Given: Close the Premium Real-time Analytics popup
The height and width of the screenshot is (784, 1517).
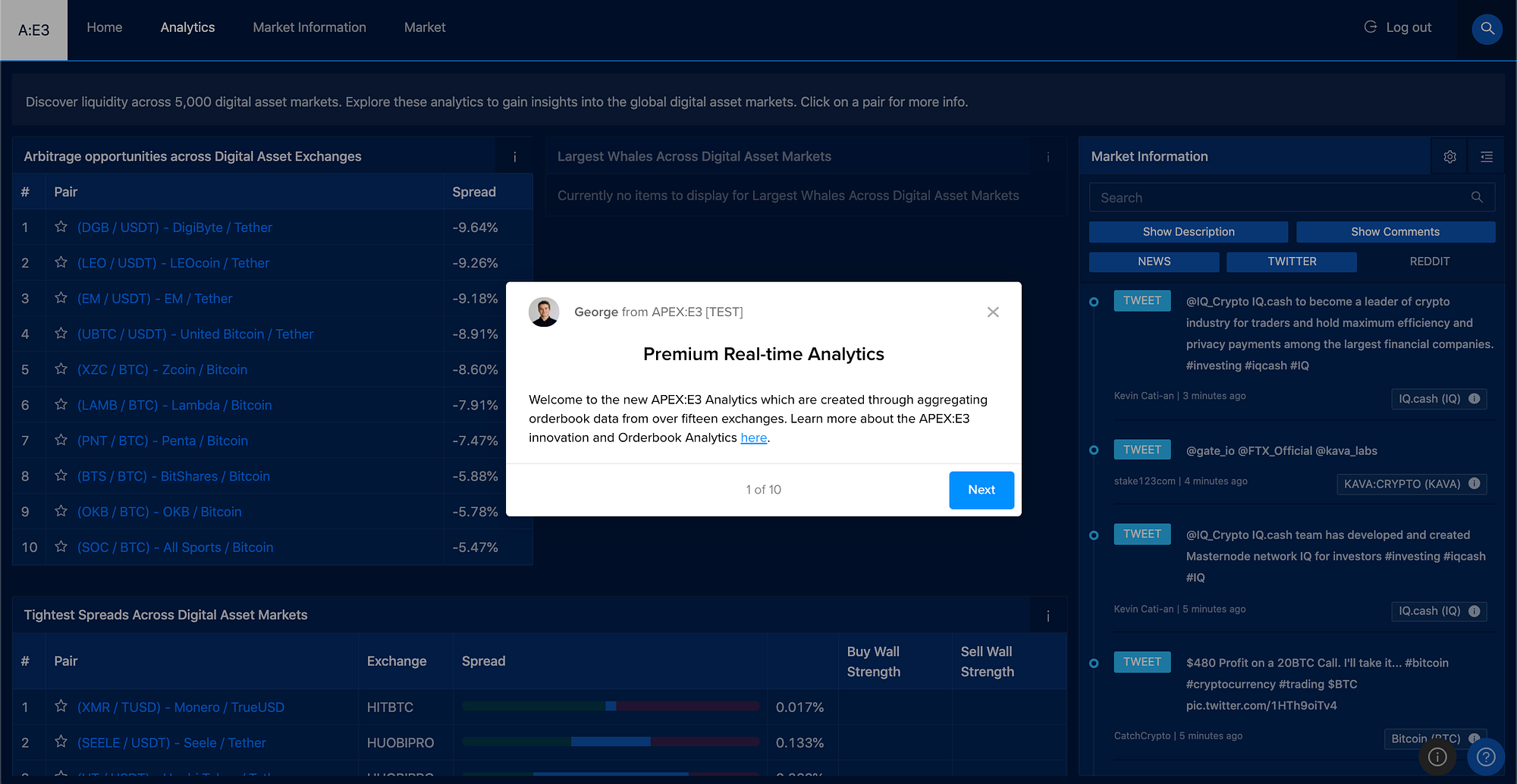Looking at the screenshot, I should pos(993,312).
